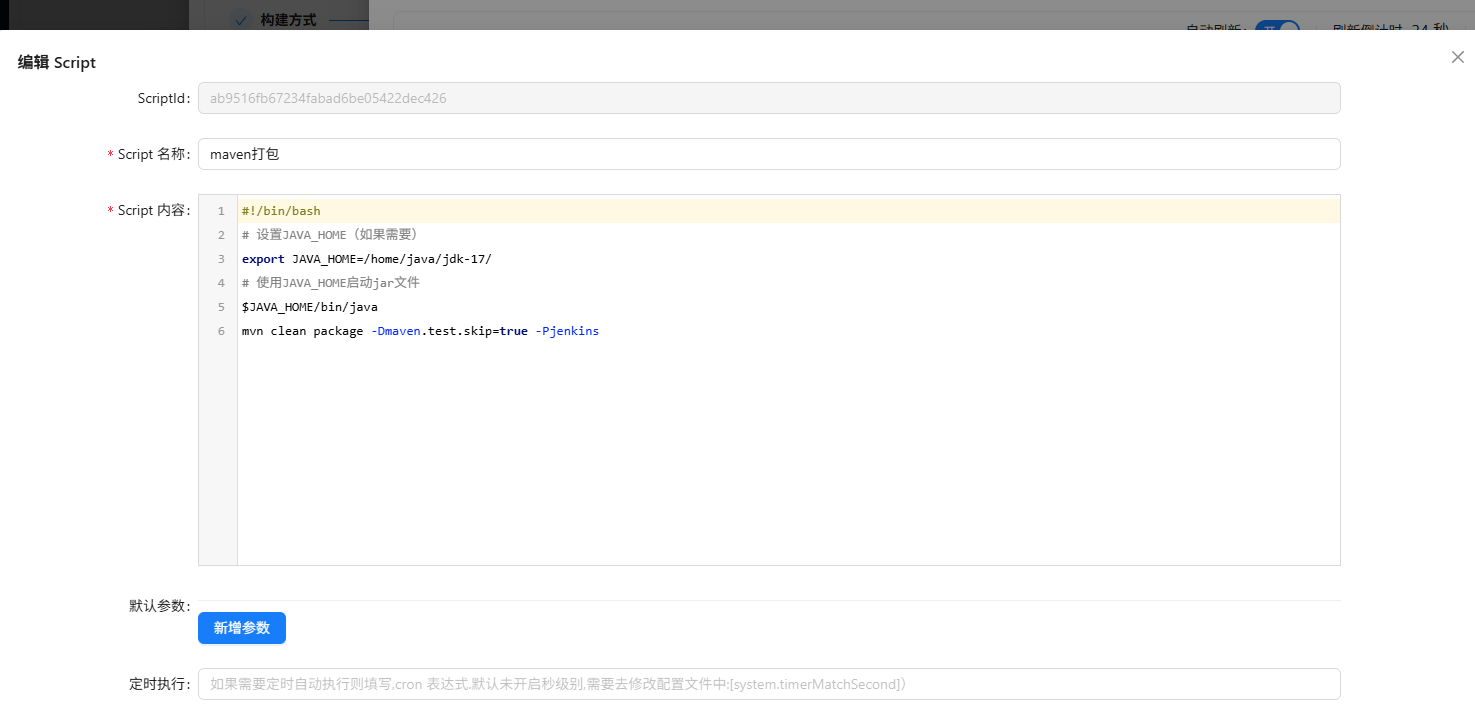
Task: Toggle the 自动刷新 switch behind dialog
Action: (1277, 25)
